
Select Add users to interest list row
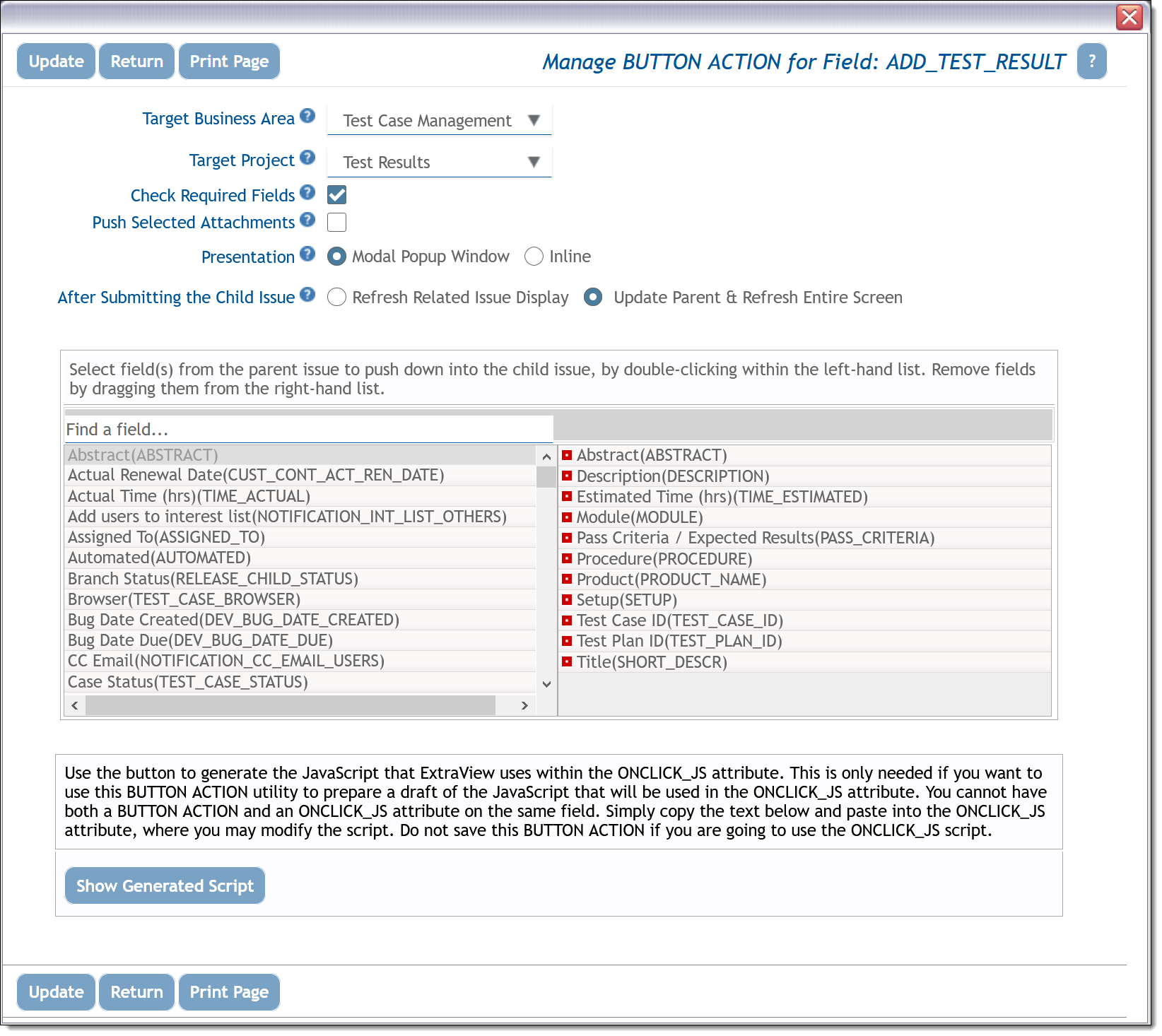(x=300, y=517)
